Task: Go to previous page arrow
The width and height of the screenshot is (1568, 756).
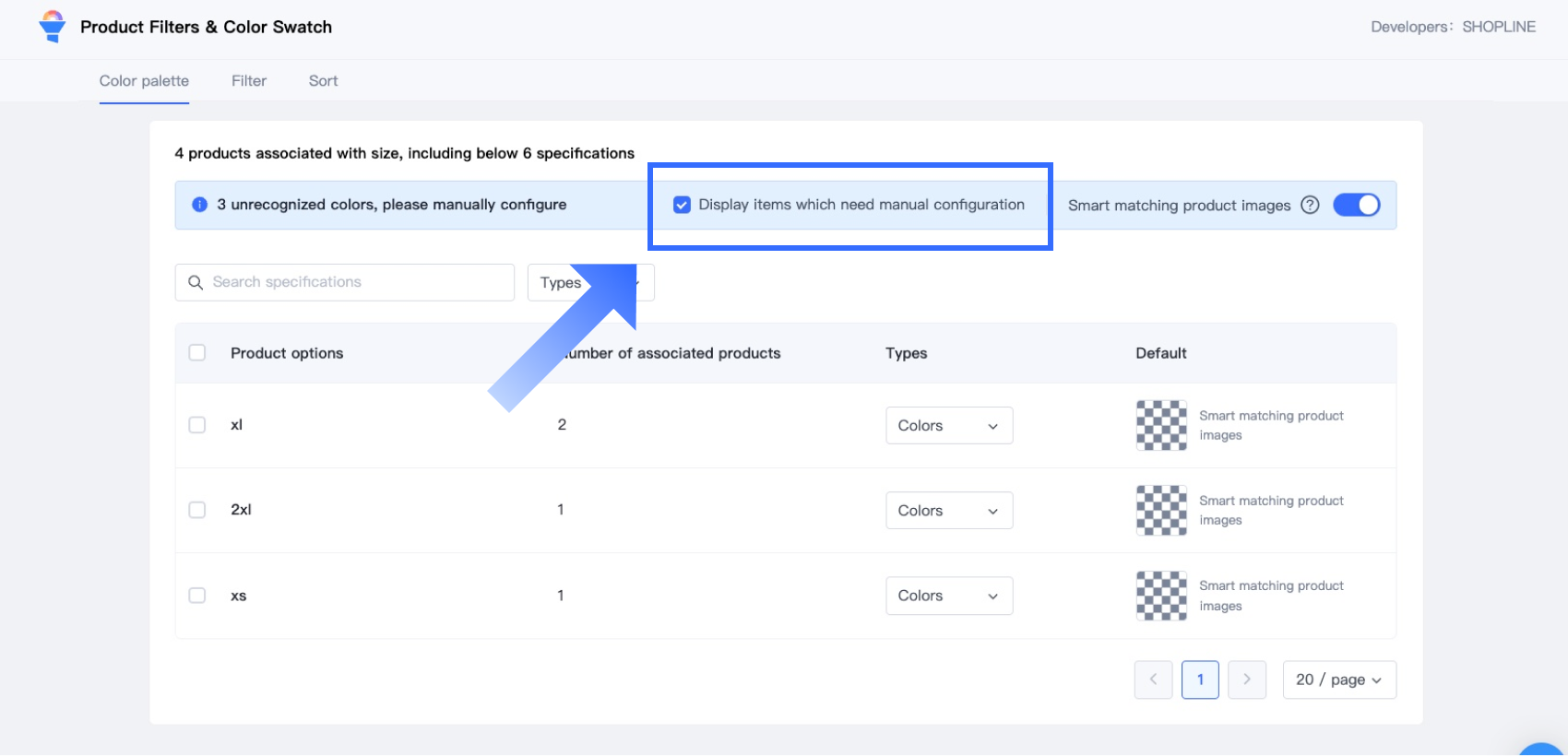Action: 1153,679
